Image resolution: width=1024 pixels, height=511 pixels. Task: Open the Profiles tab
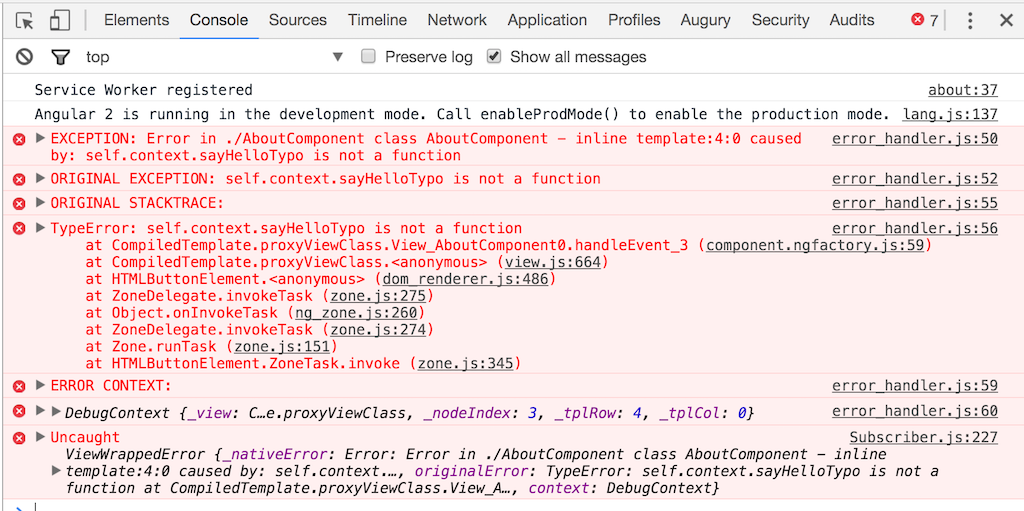[x=633, y=20]
